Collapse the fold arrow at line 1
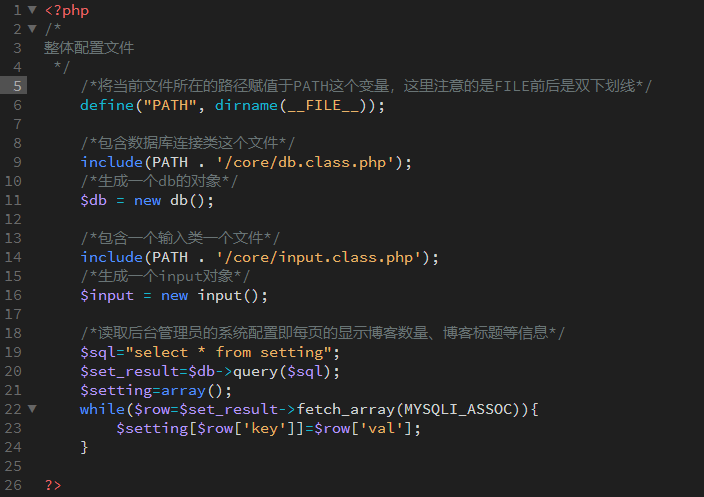Screen dimensions: 704x497 [32, 10]
